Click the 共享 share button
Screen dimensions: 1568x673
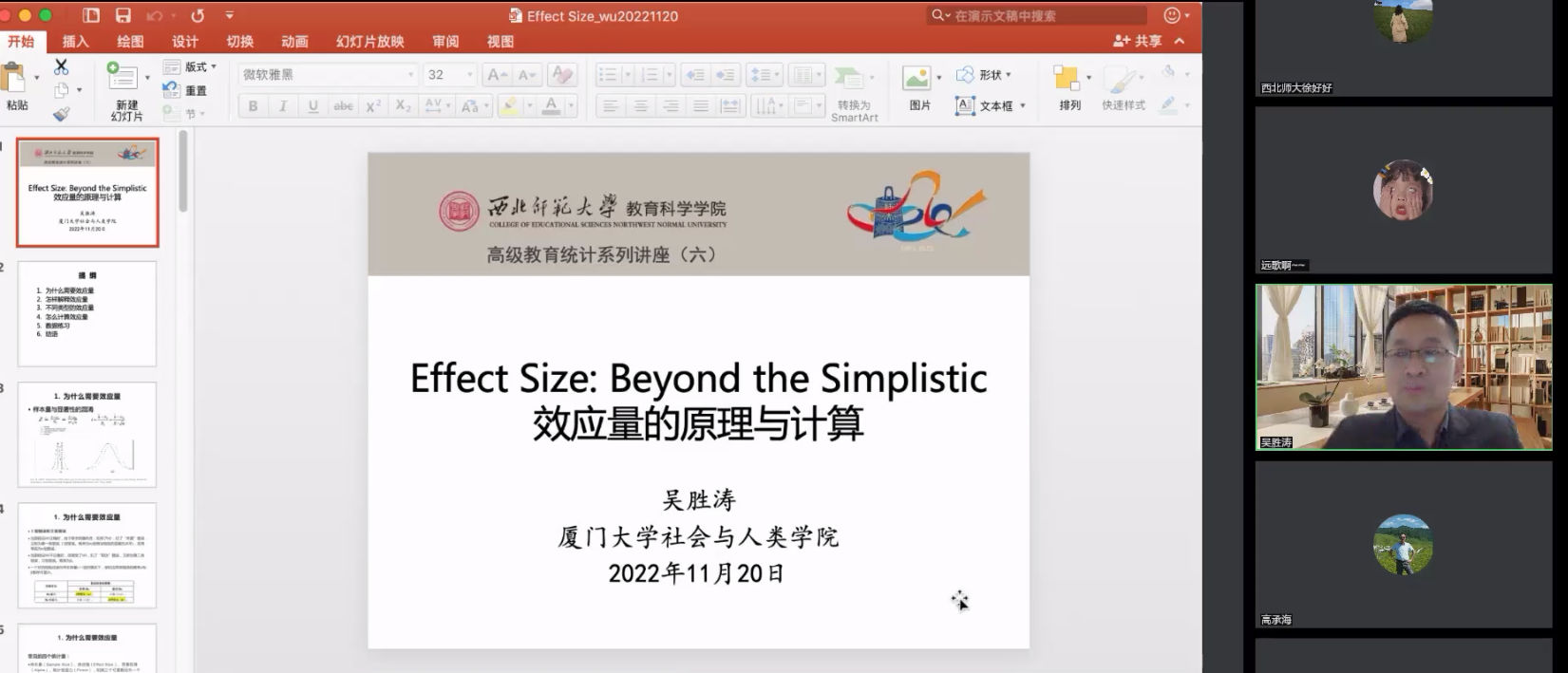[1138, 41]
